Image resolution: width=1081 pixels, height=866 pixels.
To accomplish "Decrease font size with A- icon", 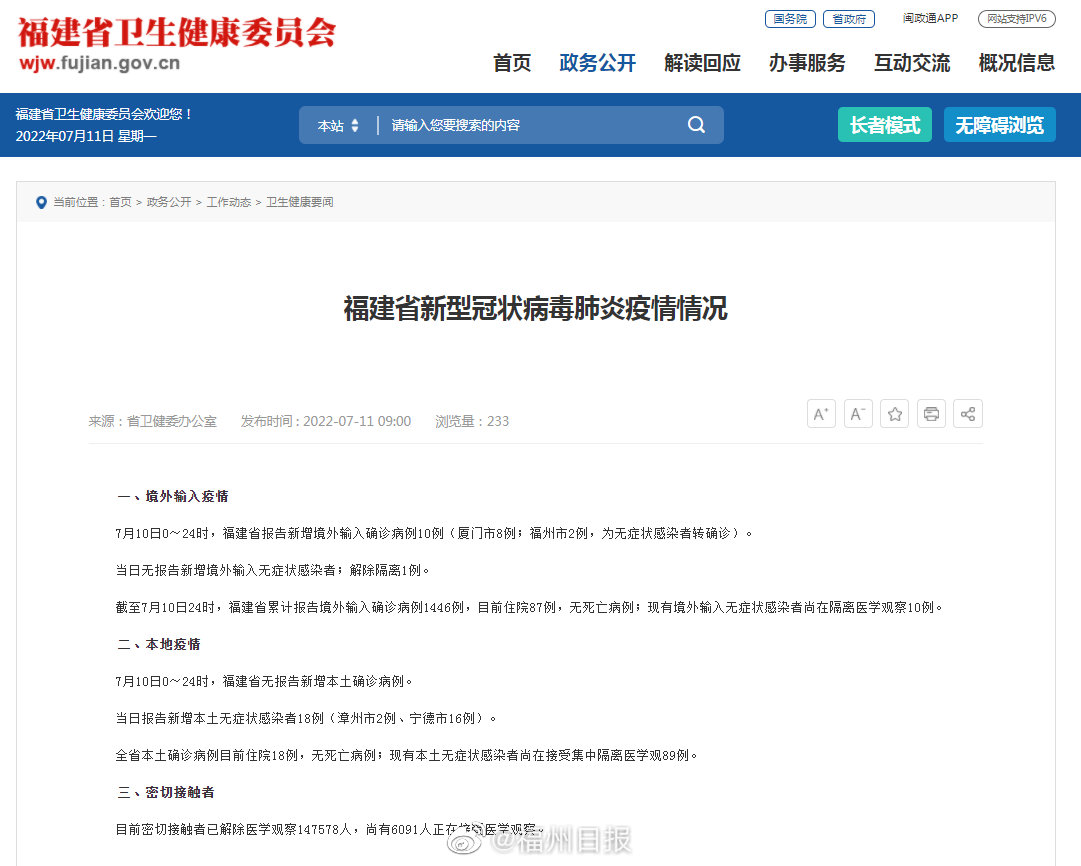I will tap(858, 414).
